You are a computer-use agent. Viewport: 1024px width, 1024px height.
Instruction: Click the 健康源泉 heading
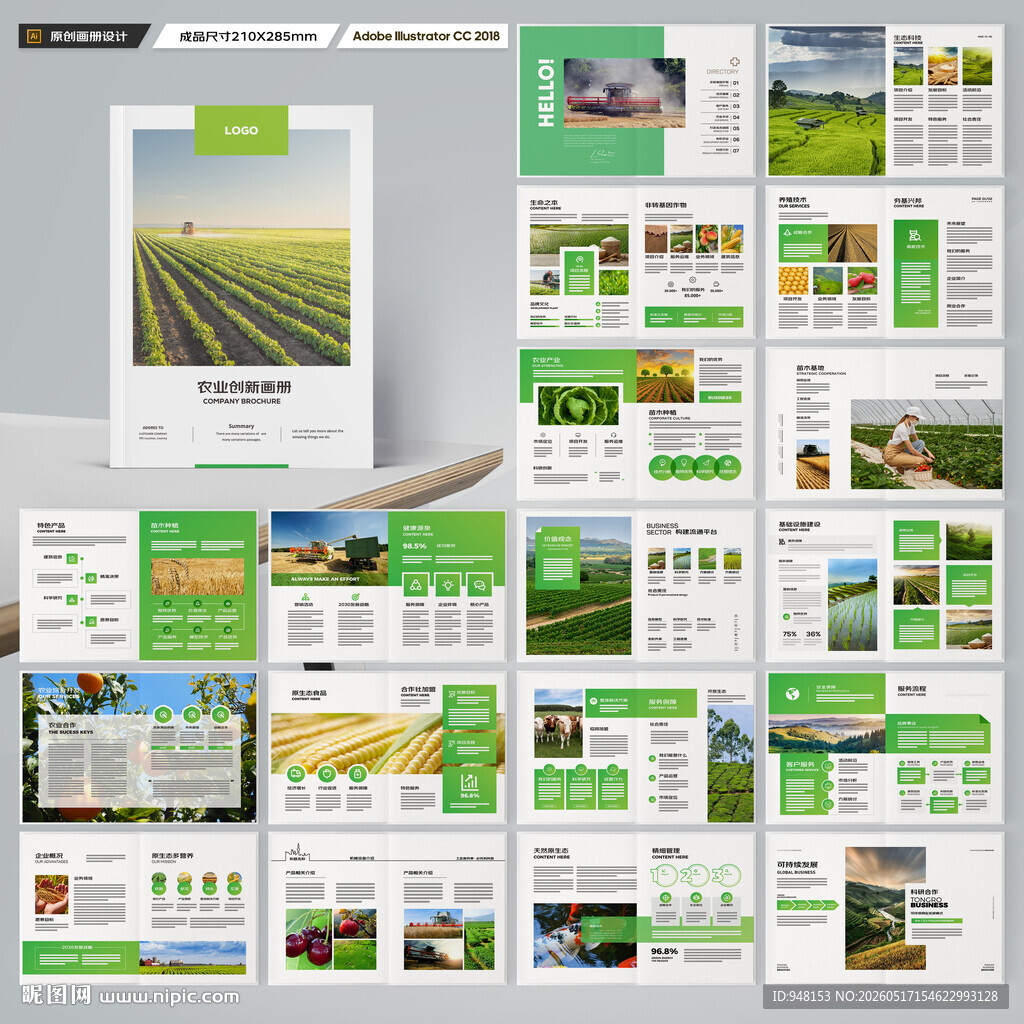point(417,528)
